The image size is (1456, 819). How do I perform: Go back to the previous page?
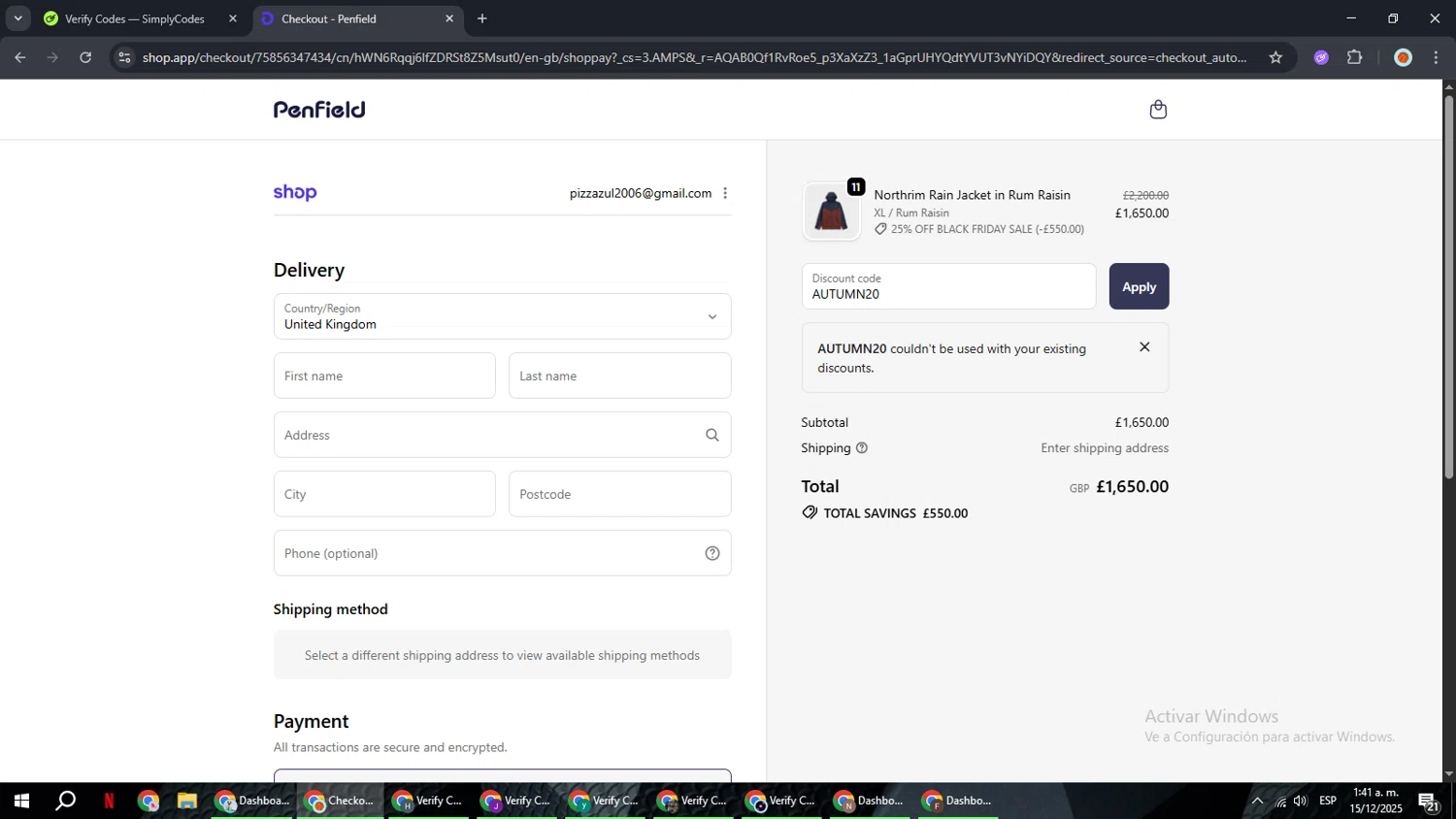coord(19,57)
